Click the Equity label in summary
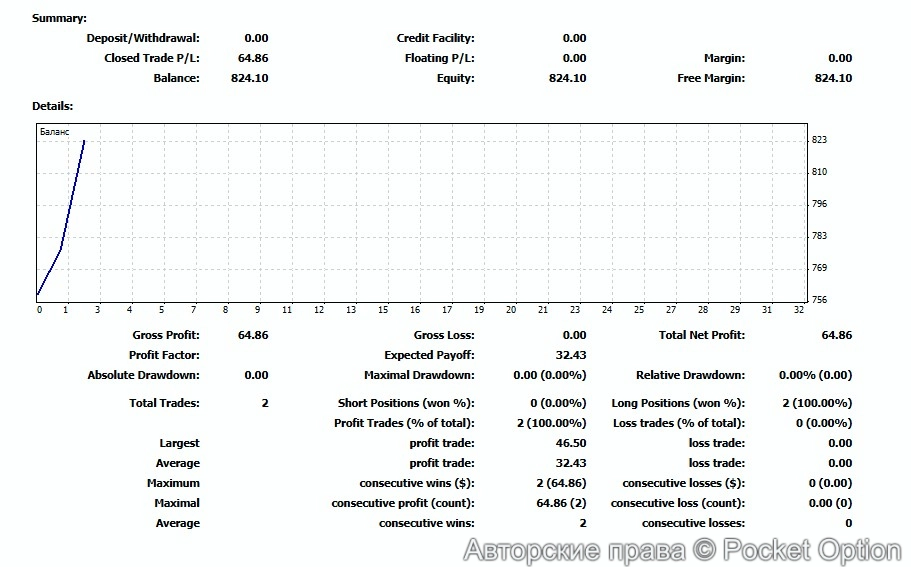Image resolution: width=911 pixels, height=567 pixels. pyautogui.click(x=455, y=78)
